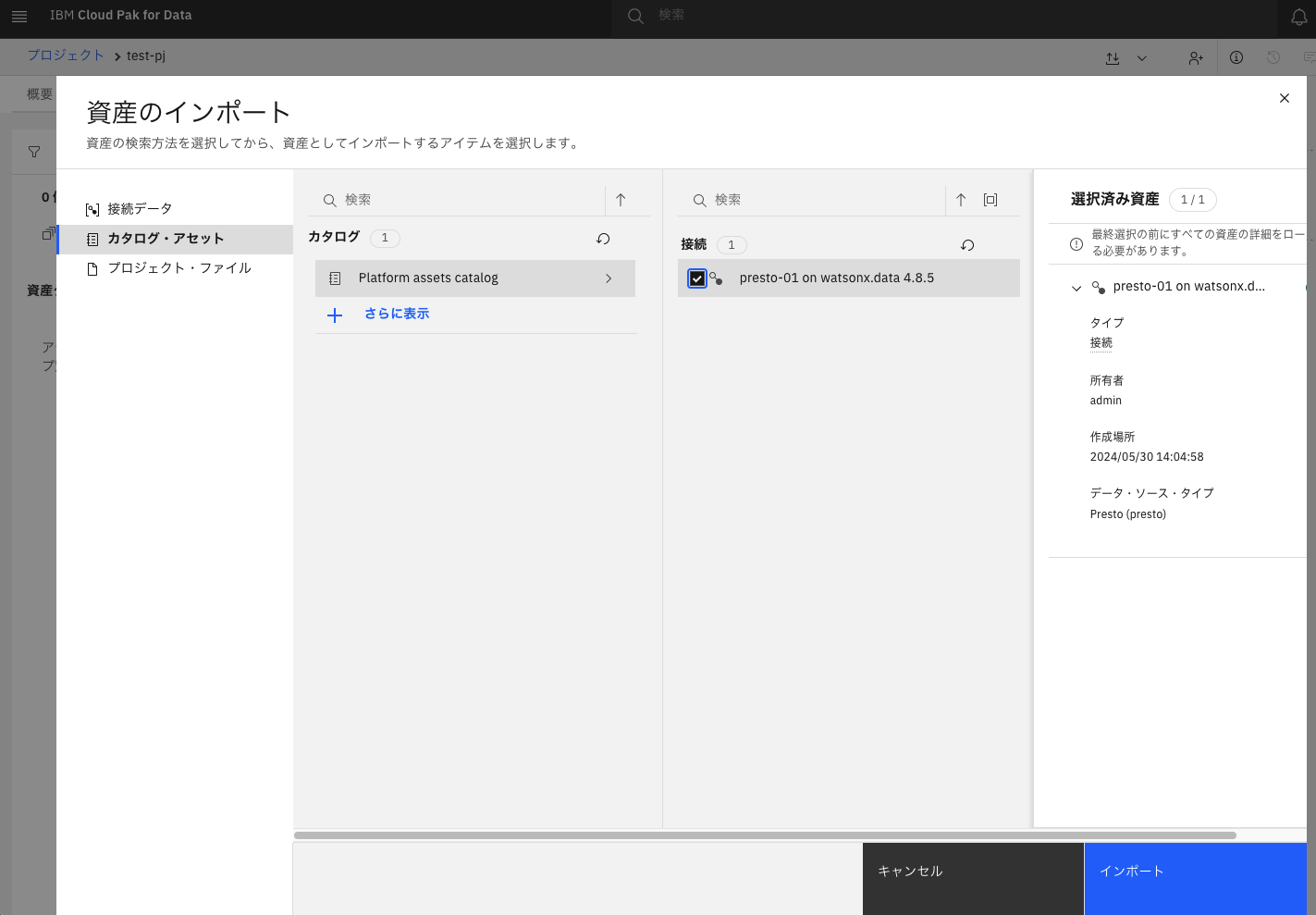This screenshot has width=1316, height=915.
Task: Click the add collaborator icon
Action: click(1195, 57)
